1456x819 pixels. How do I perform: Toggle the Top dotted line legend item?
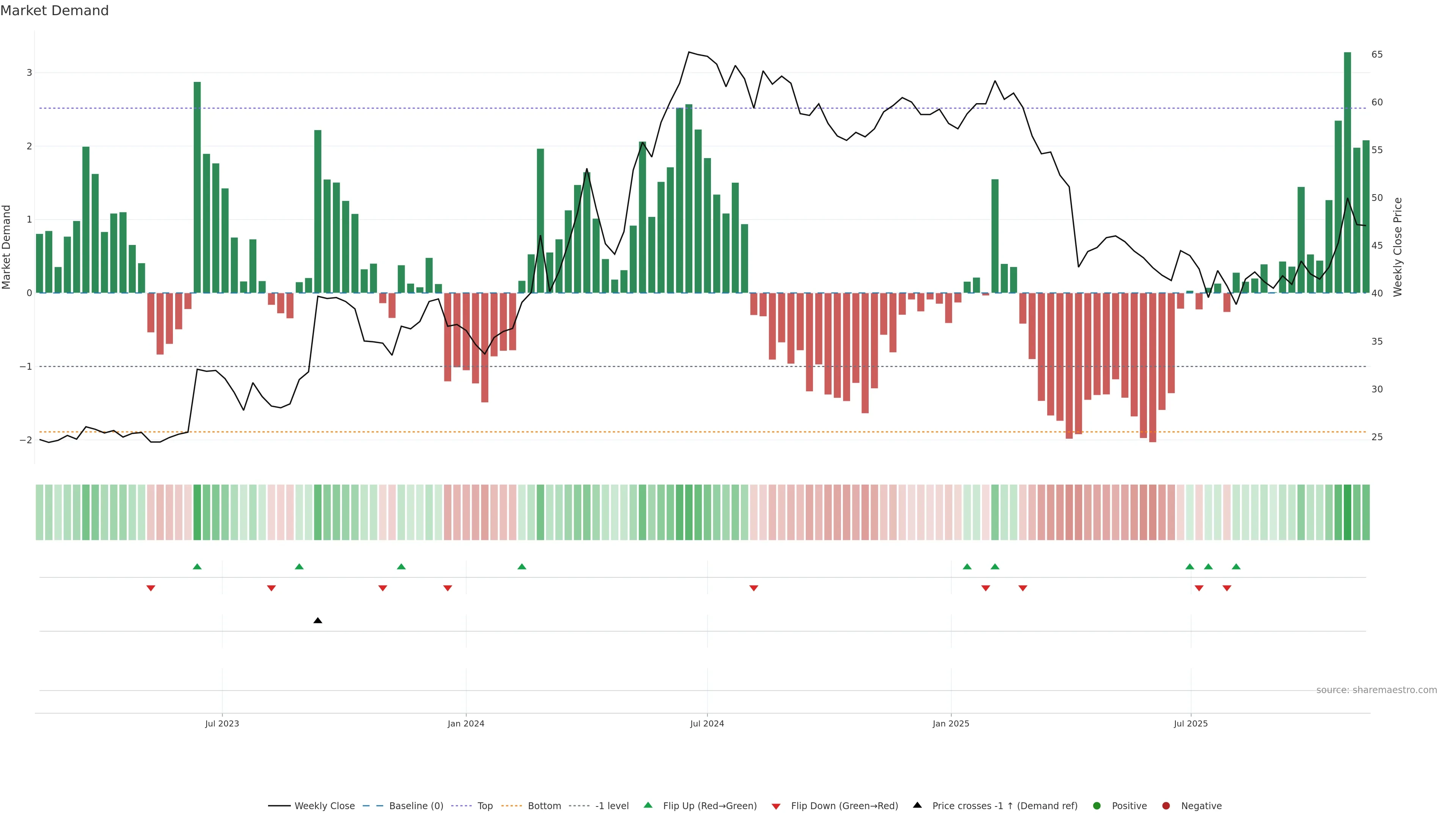(x=485, y=806)
